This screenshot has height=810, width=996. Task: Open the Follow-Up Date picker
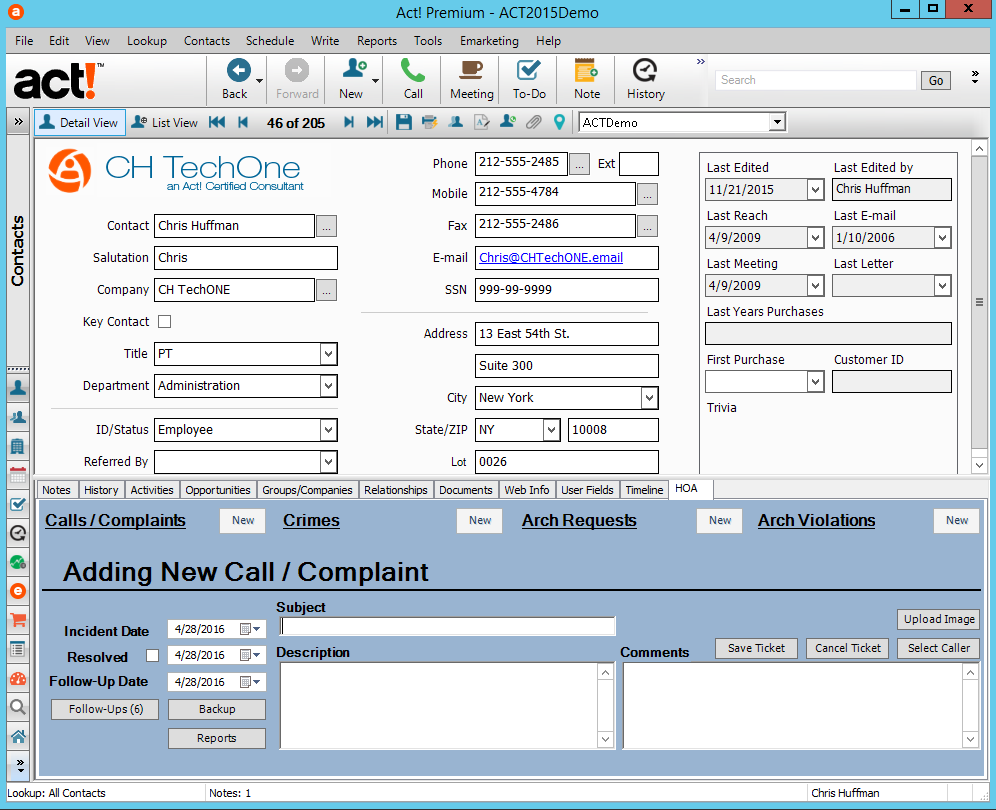(250, 682)
